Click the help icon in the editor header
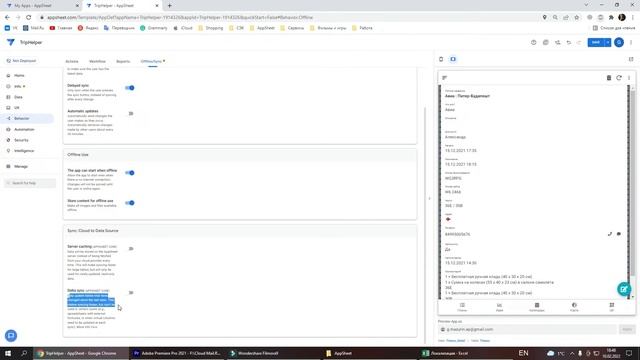Image resolution: width=640 pixels, height=360 pixels. pyautogui.click(x=533, y=42)
